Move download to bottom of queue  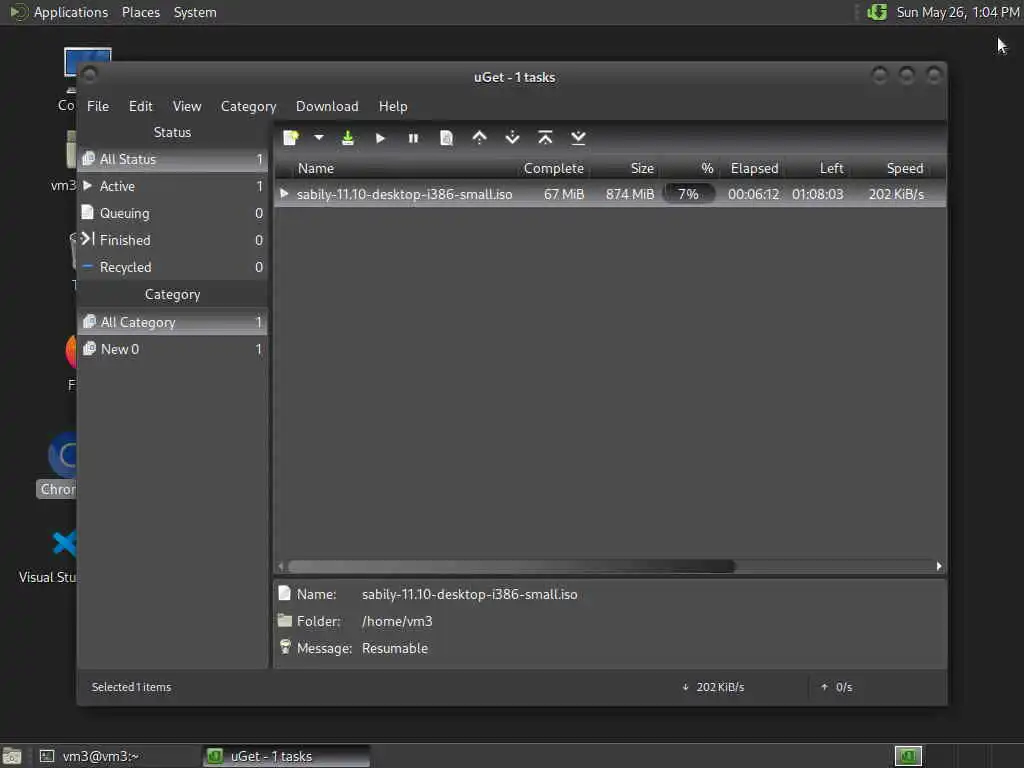(579, 138)
